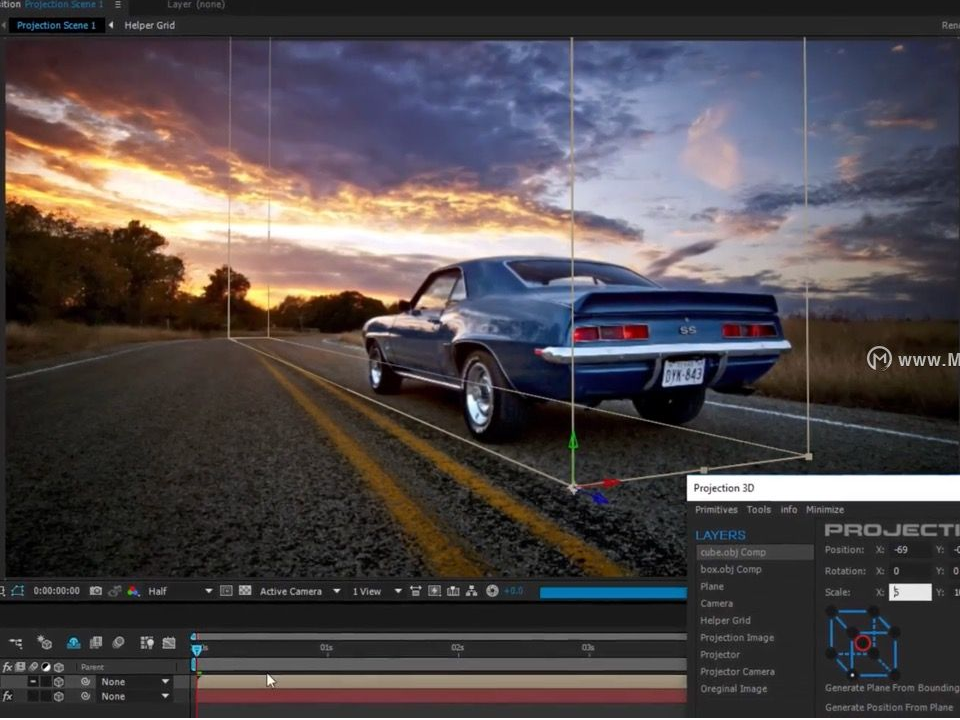The image size is (960, 720).
Task: Open the Graph Editor icon in the timeline
Action: pos(167,642)
